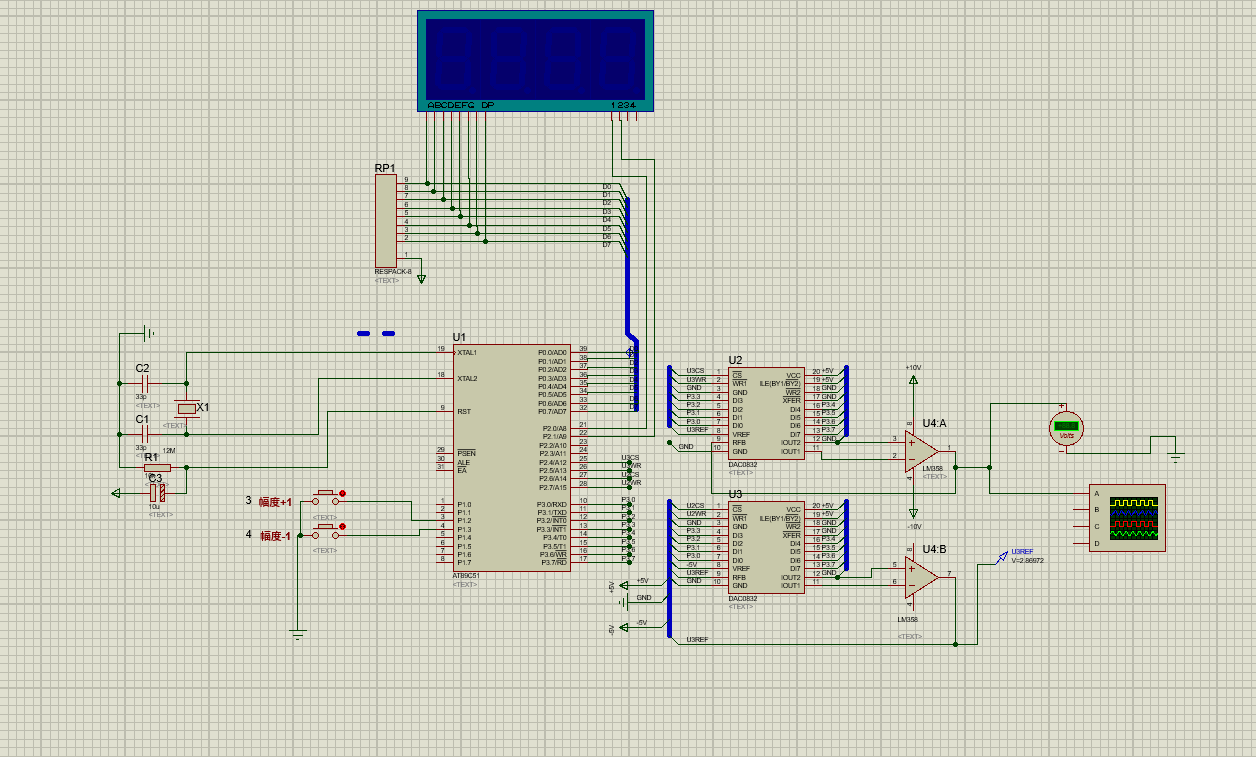Click the DAC0832 label under U2
The image size is (1256, 757).
(743, 464)
